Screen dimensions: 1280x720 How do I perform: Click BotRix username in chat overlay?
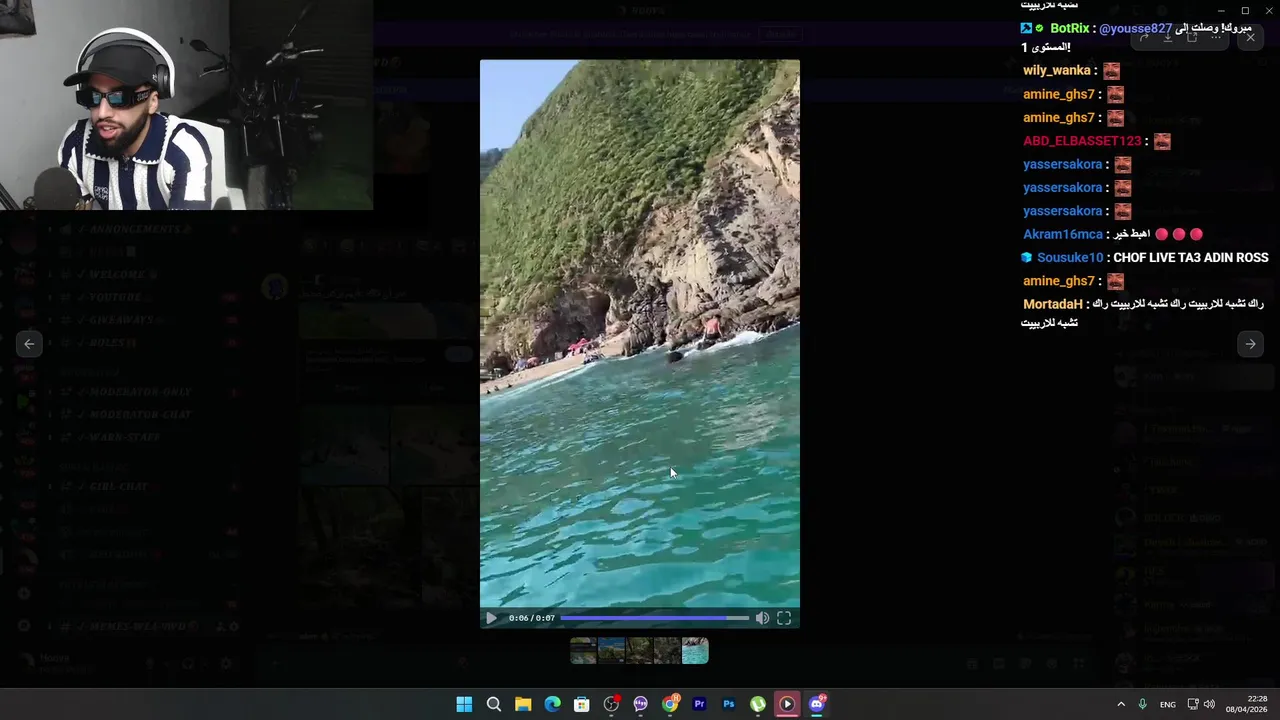[1069, 29]
